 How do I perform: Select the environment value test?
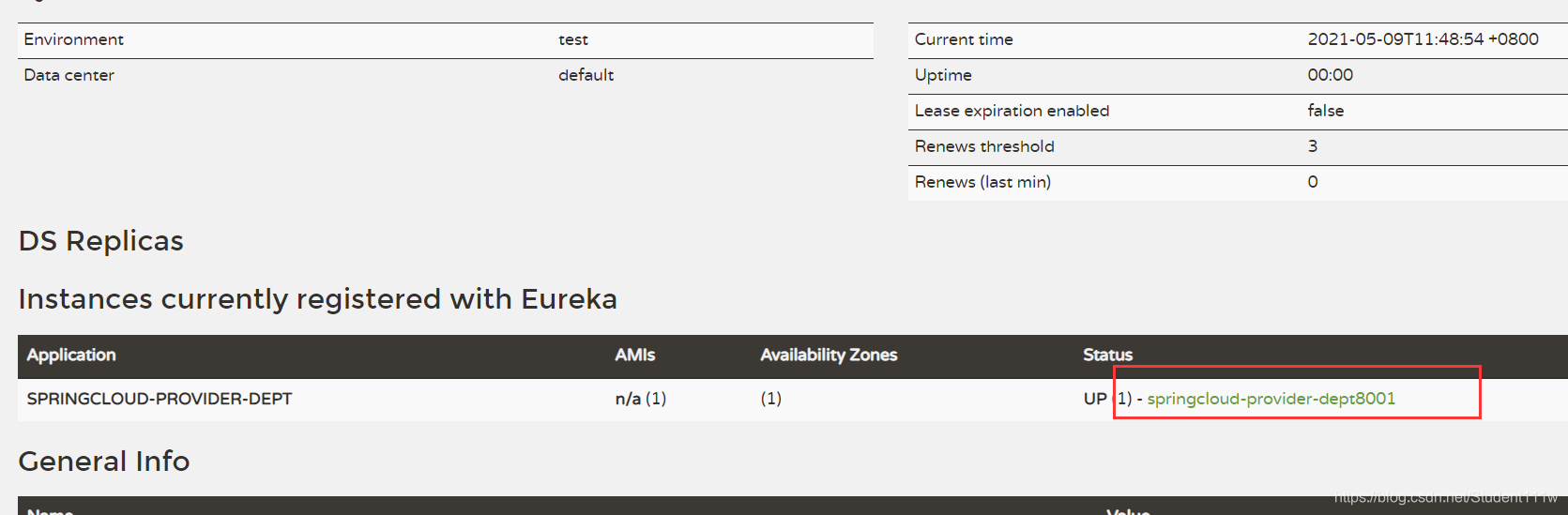573,39
